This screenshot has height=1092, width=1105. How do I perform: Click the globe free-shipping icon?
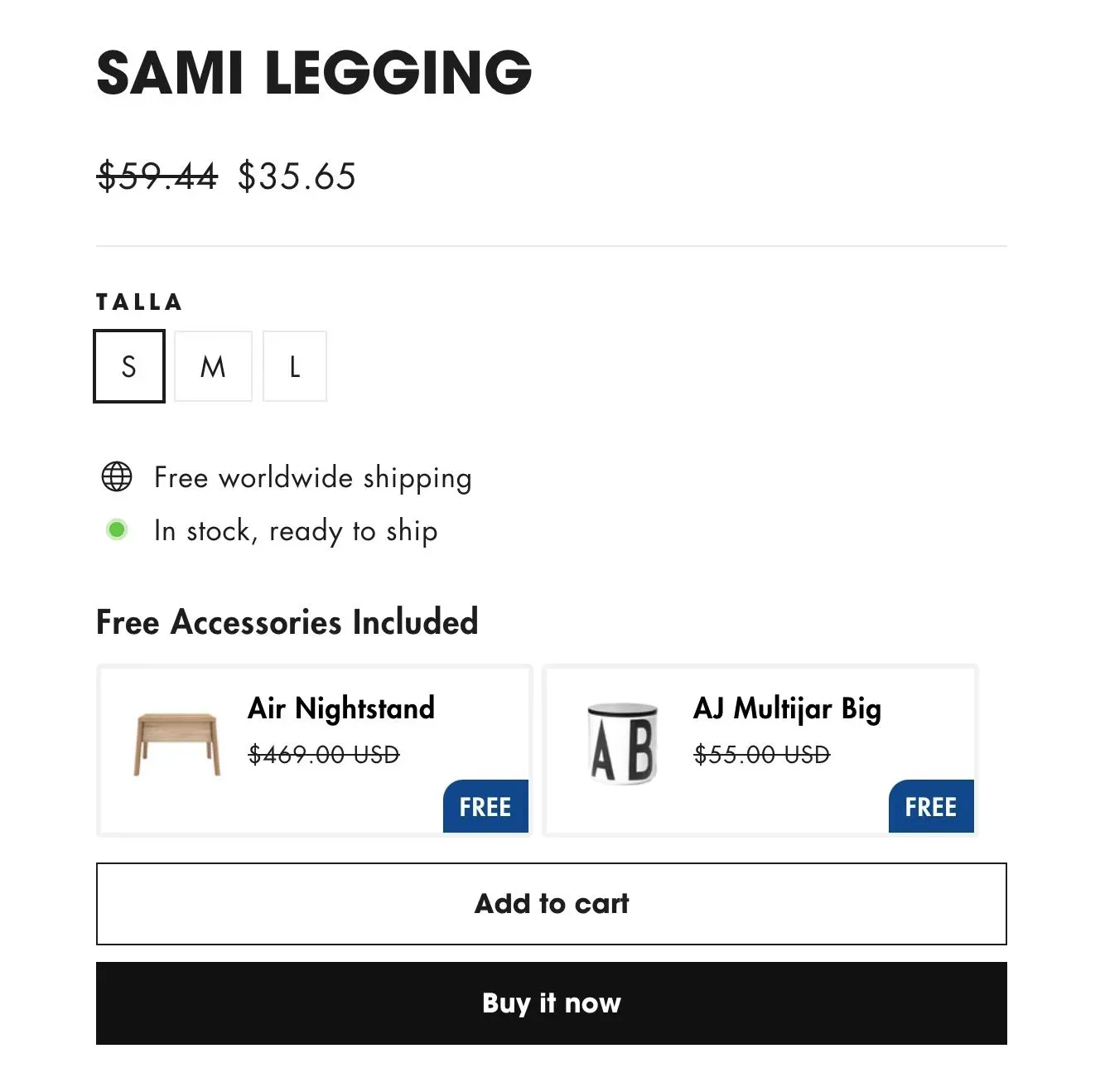[116, 476]
